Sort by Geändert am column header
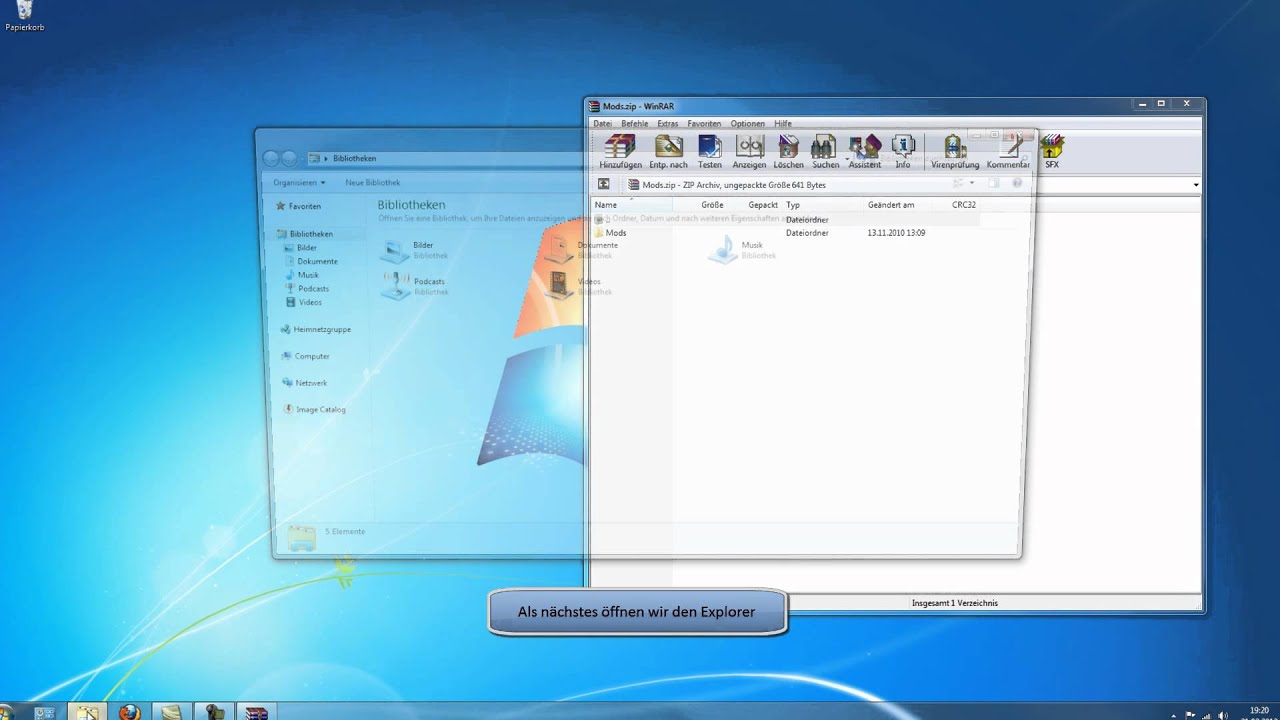 [891, 205]
